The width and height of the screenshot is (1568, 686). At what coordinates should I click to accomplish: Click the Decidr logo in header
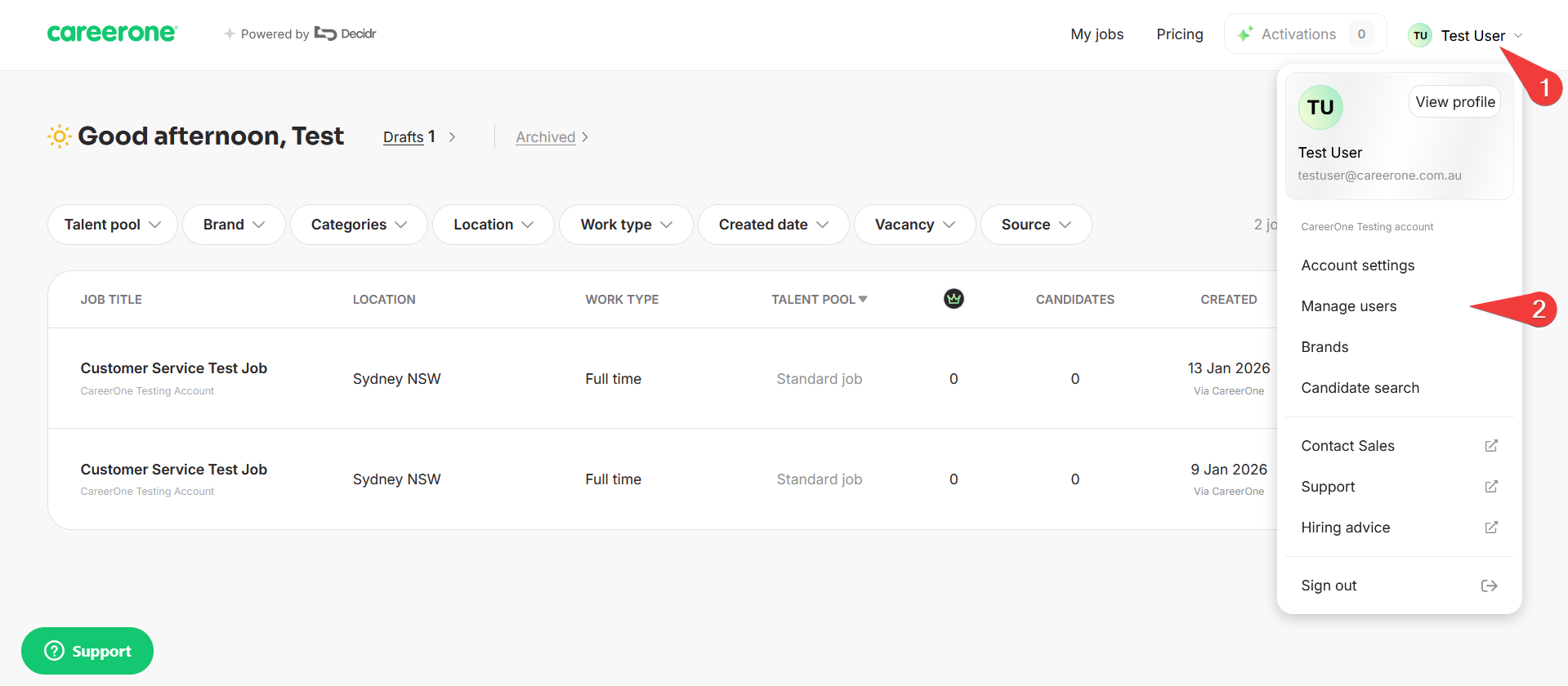pos(345,33)
